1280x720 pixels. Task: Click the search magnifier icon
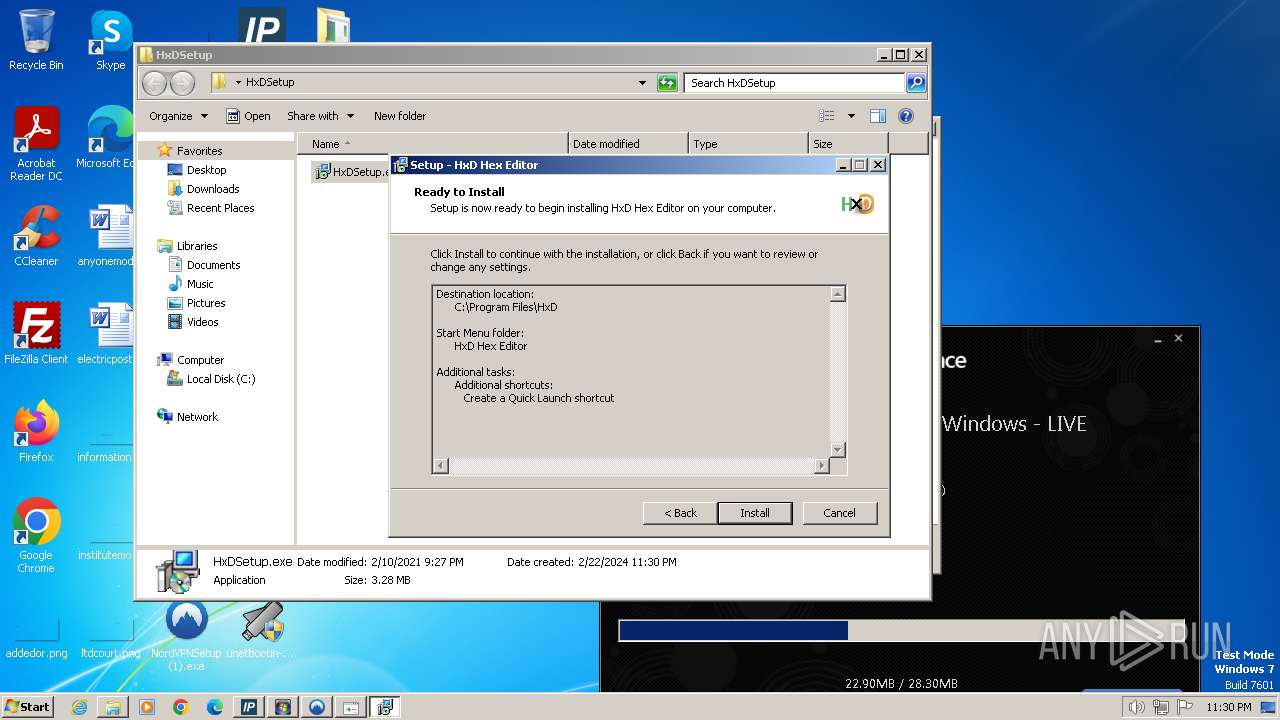click(x=916, y=83)
